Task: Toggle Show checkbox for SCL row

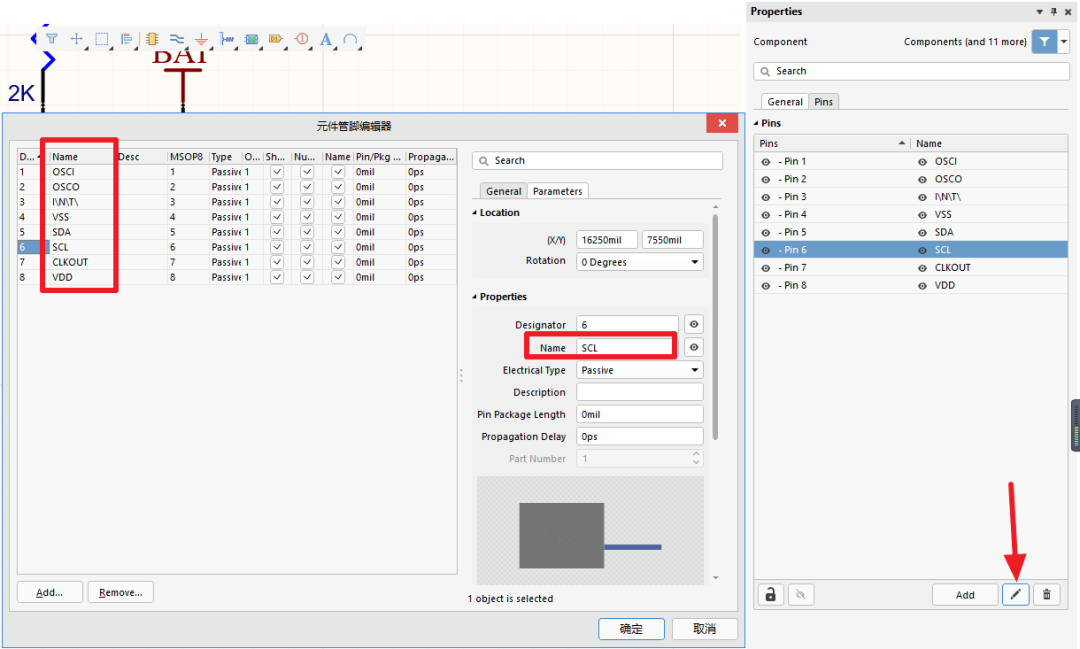Action: tap(277, 247)
